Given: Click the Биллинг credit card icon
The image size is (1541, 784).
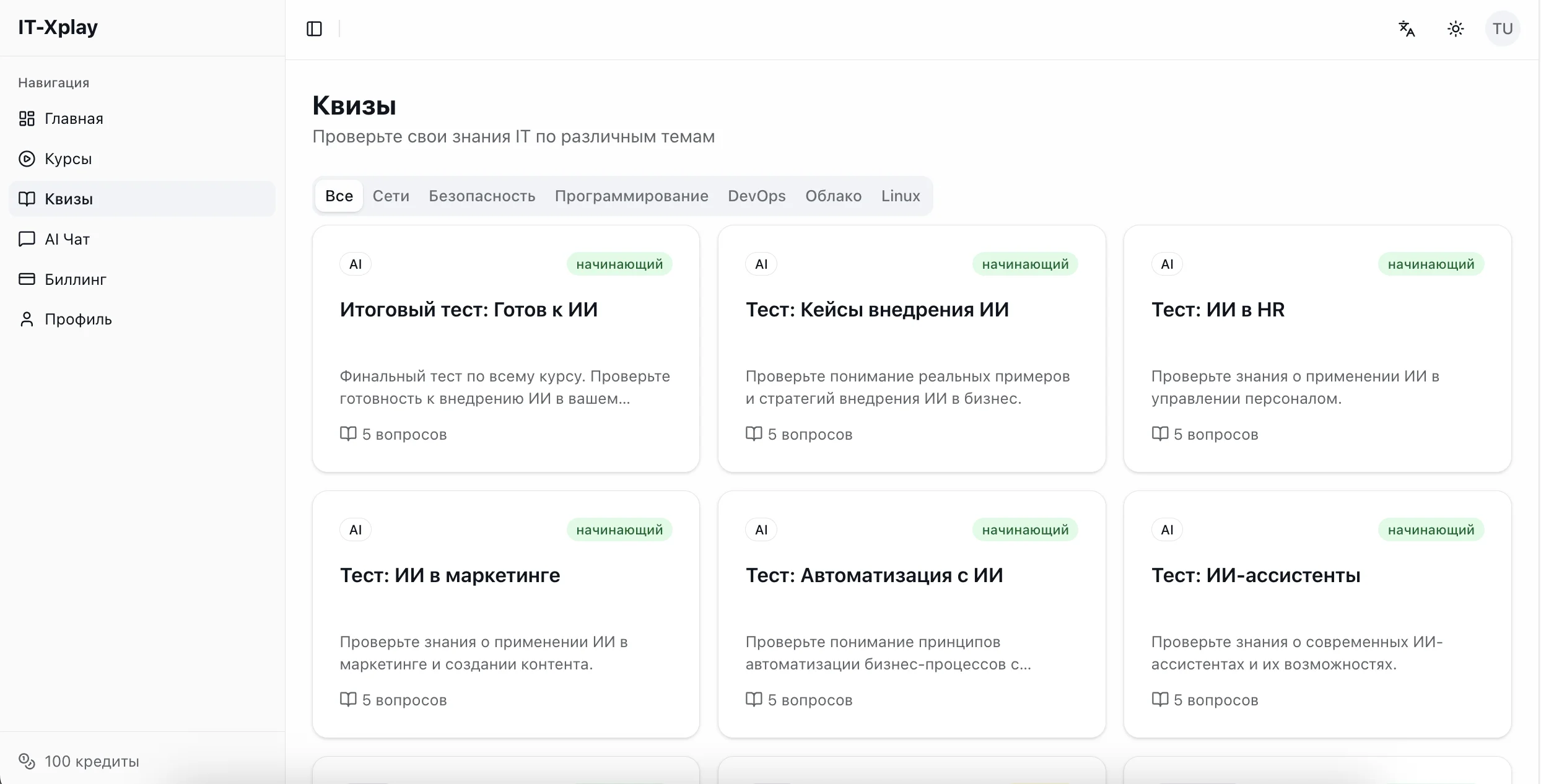Looking at the screenshot, I should [x=27, y=279].
